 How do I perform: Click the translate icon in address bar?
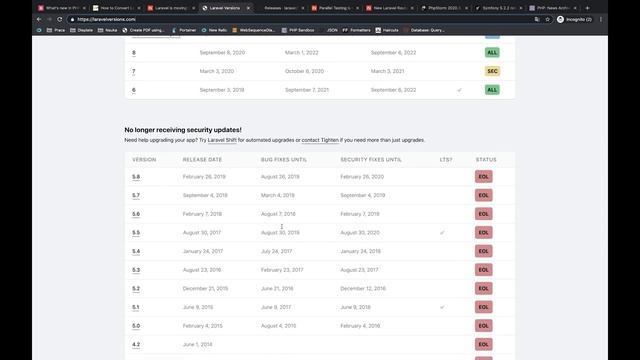tap(537, 19)
